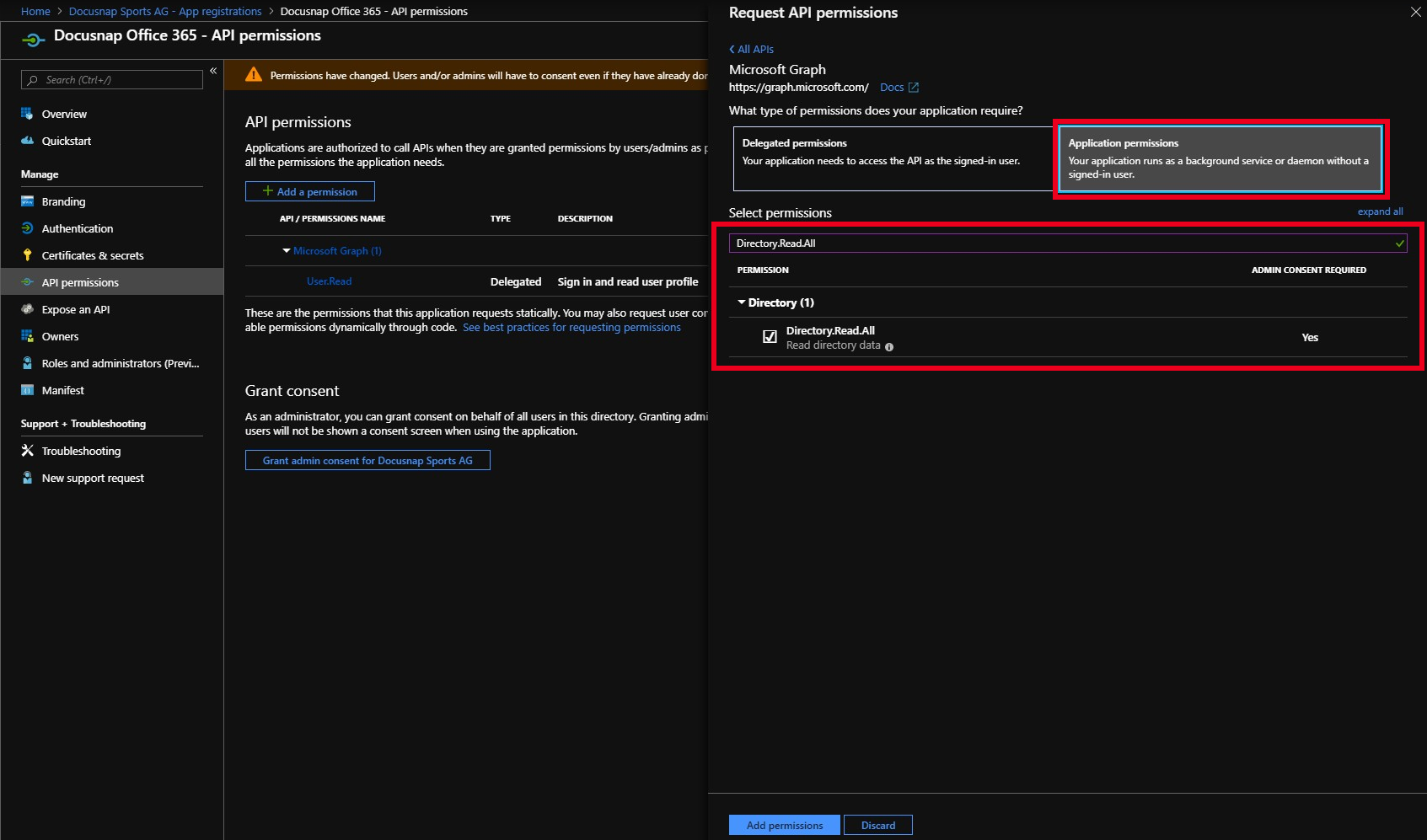
Task: Click the Expose an API icon
Action: 27,309
